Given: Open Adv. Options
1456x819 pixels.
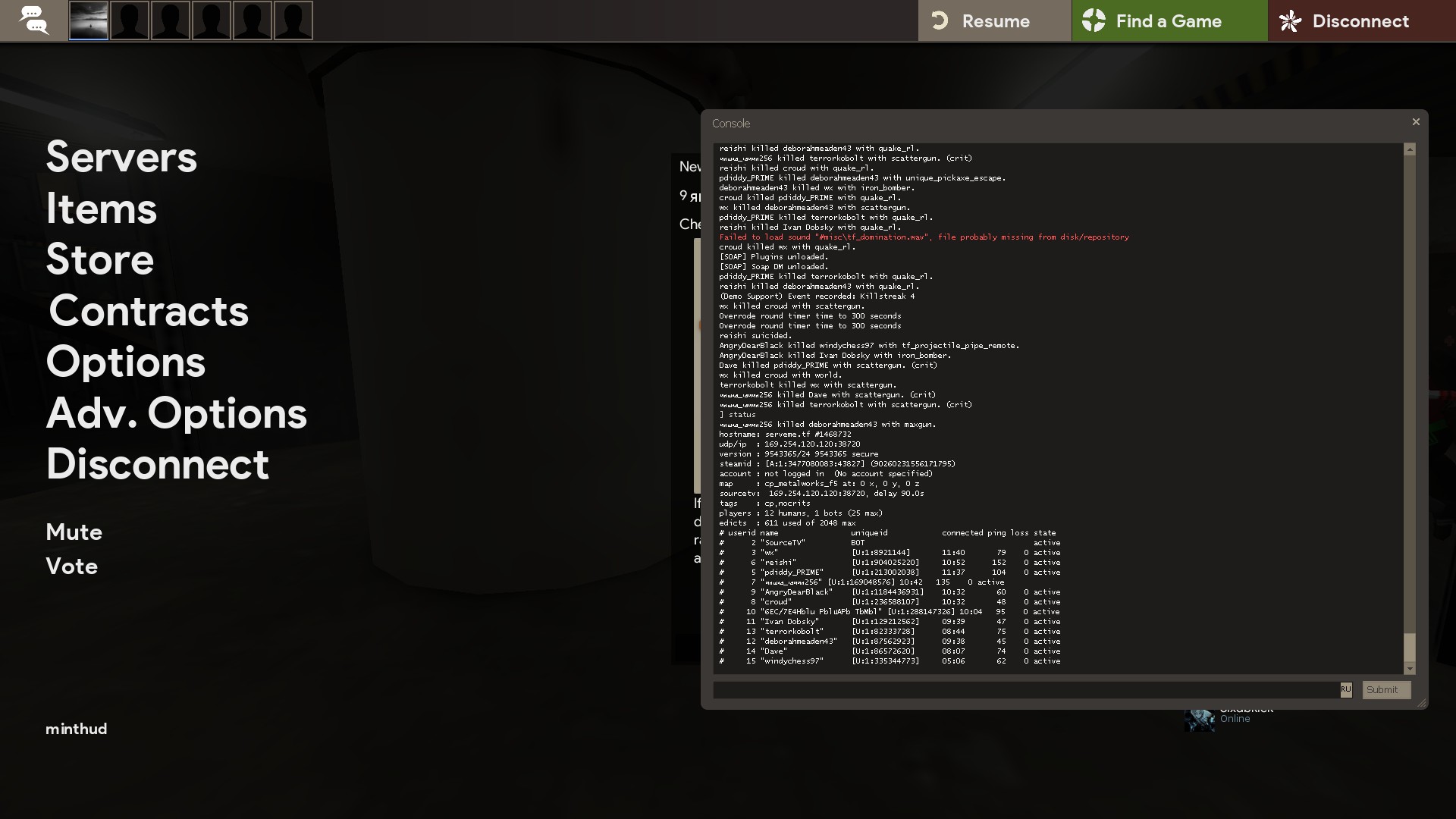Looking at the screenshot, I should pos(176,413).
